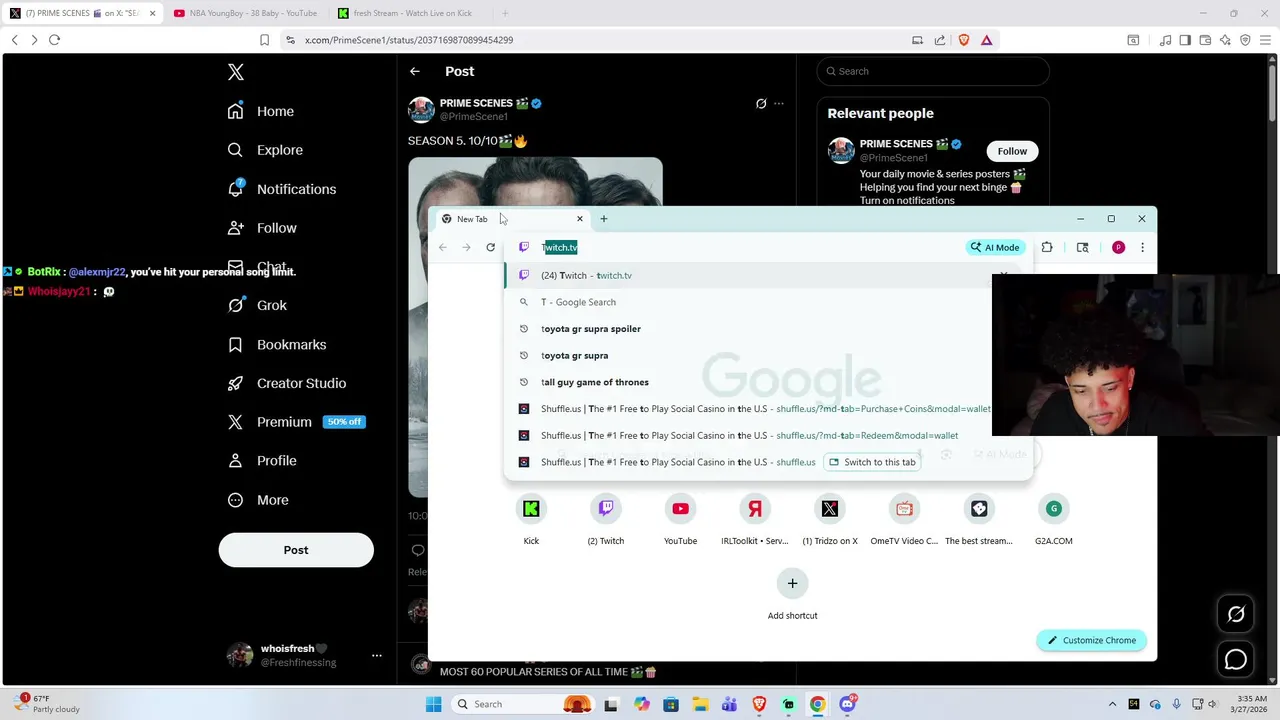The image size is (1280, 720).
Task: Click the Brave Rewards triangle icon
Action: point(986,40)
